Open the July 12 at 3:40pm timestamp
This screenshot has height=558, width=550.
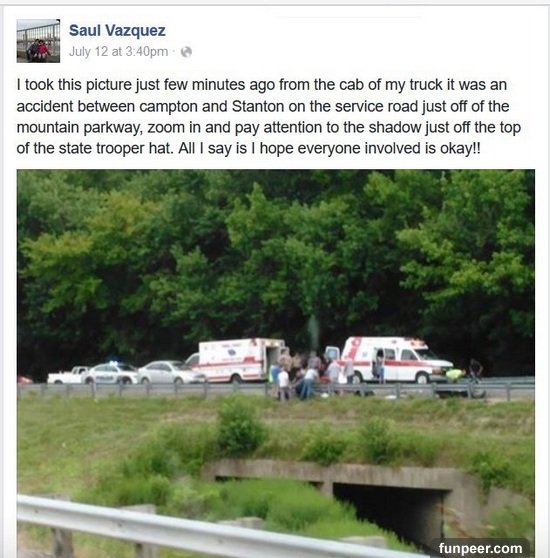tap(118, 52)
